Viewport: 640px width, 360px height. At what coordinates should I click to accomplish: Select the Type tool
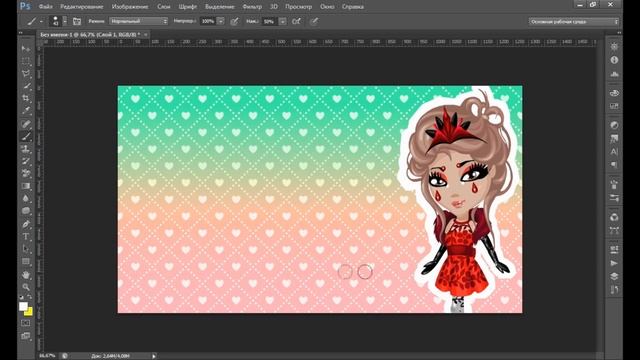(x=26, y=236)
